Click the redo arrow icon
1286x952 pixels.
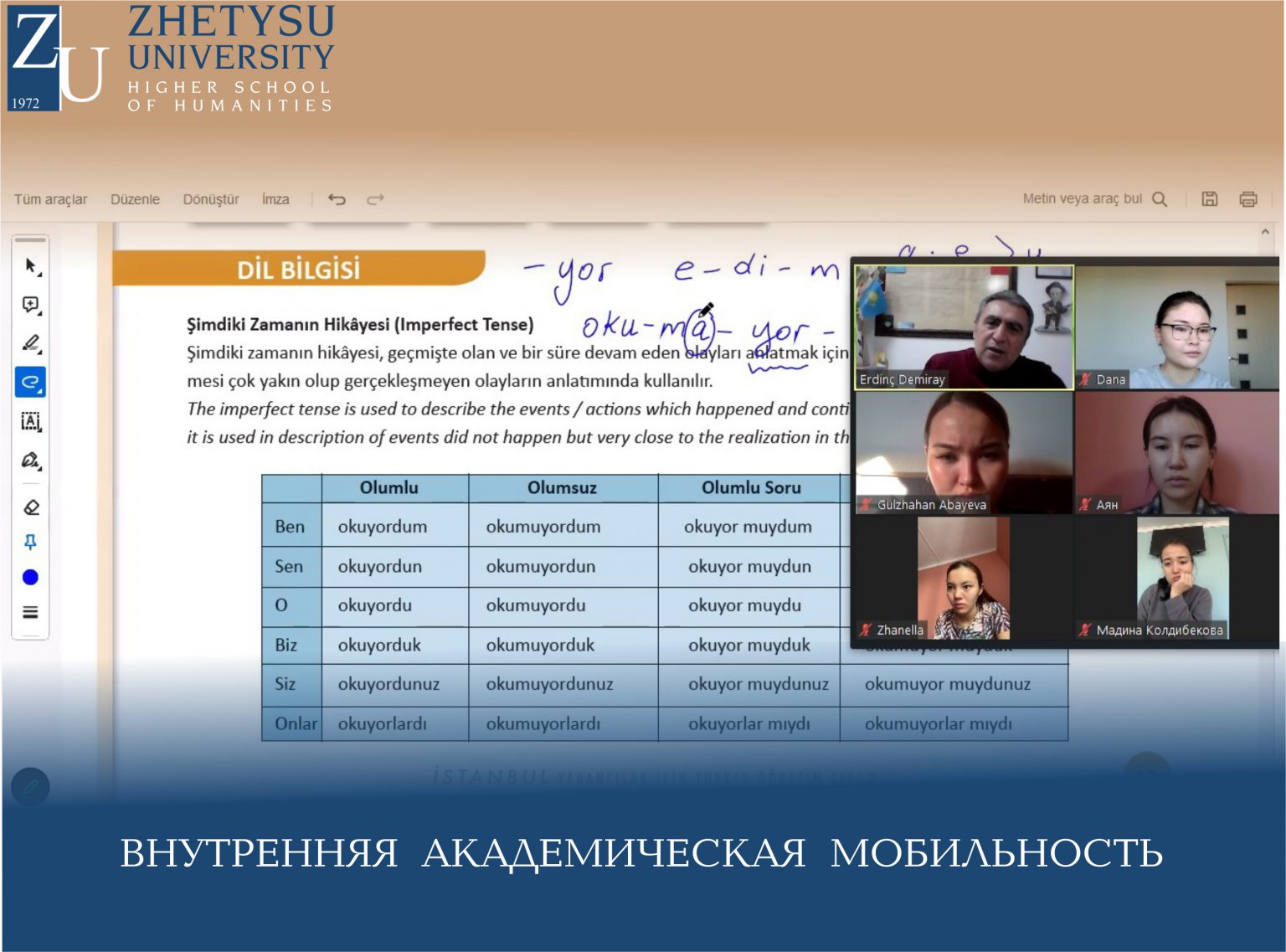click(375, 199)
